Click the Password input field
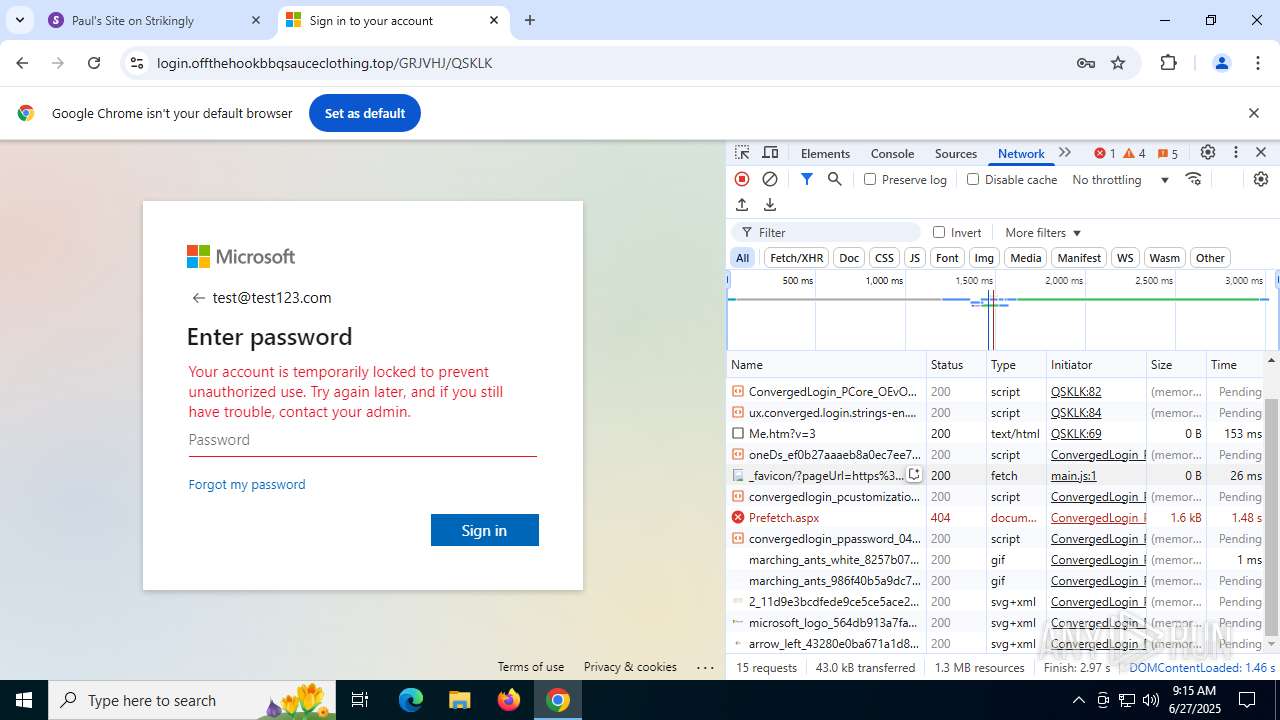Viewport: 1280px width, 720px height. point(363,440)
